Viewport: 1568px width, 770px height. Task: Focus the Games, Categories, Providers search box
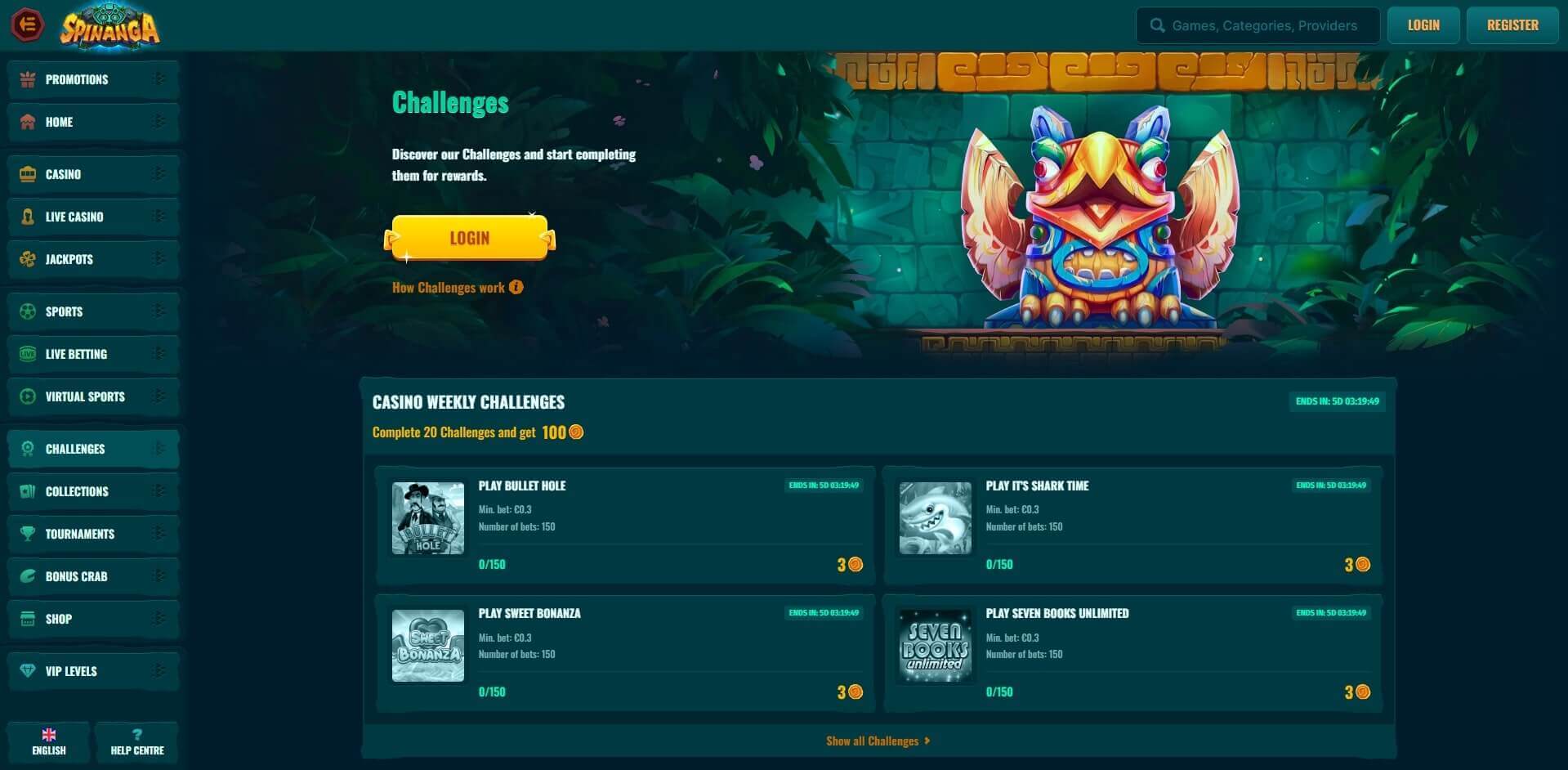coord(1258,25)
